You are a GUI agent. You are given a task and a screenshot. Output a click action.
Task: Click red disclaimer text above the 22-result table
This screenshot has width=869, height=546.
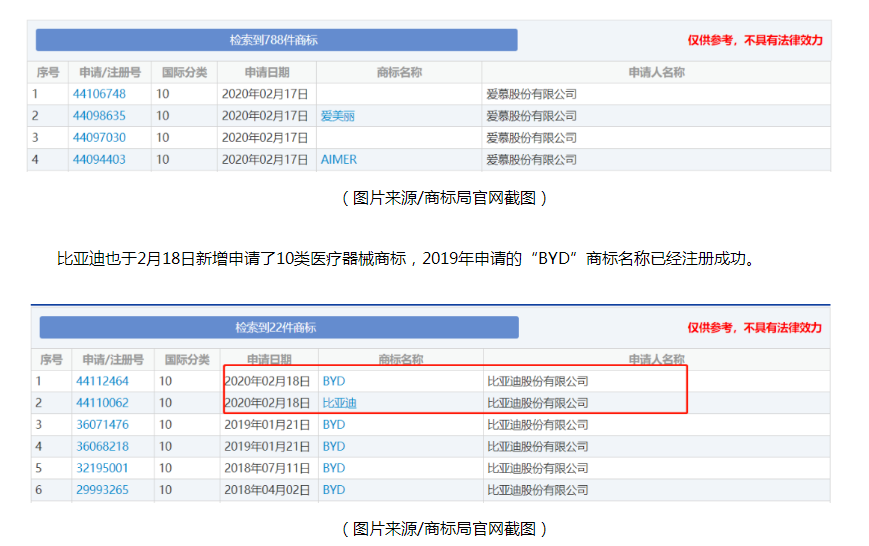click(755, 328)
